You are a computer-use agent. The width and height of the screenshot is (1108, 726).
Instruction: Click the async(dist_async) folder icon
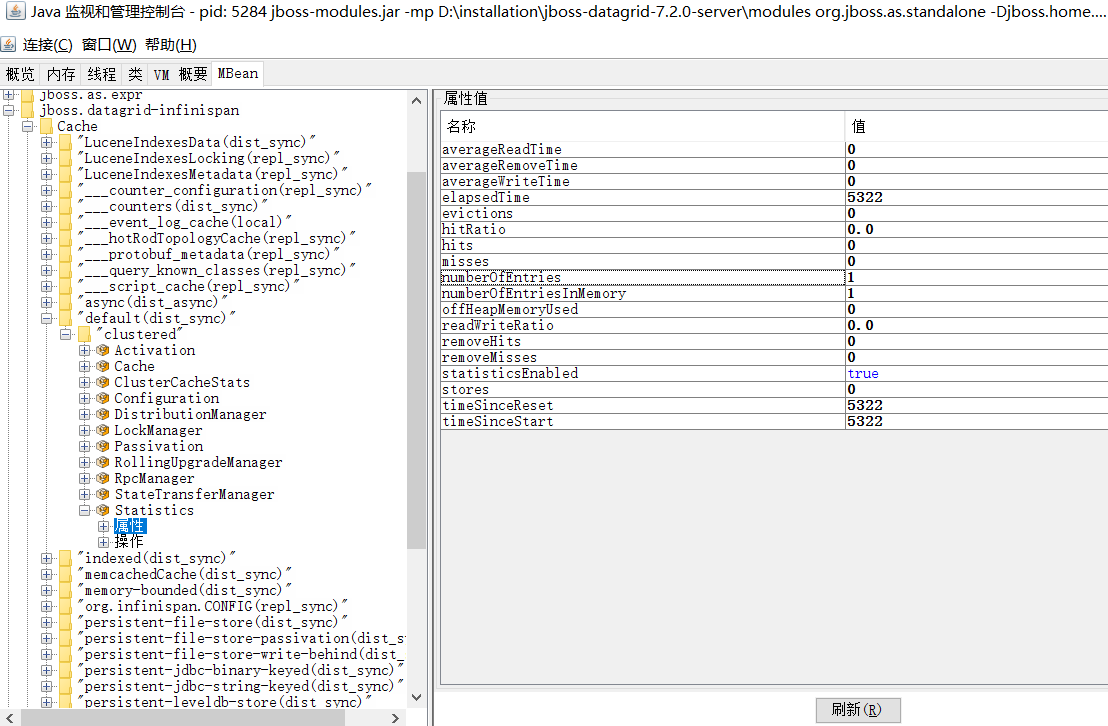pyautogui.click(x=66, y=303)
